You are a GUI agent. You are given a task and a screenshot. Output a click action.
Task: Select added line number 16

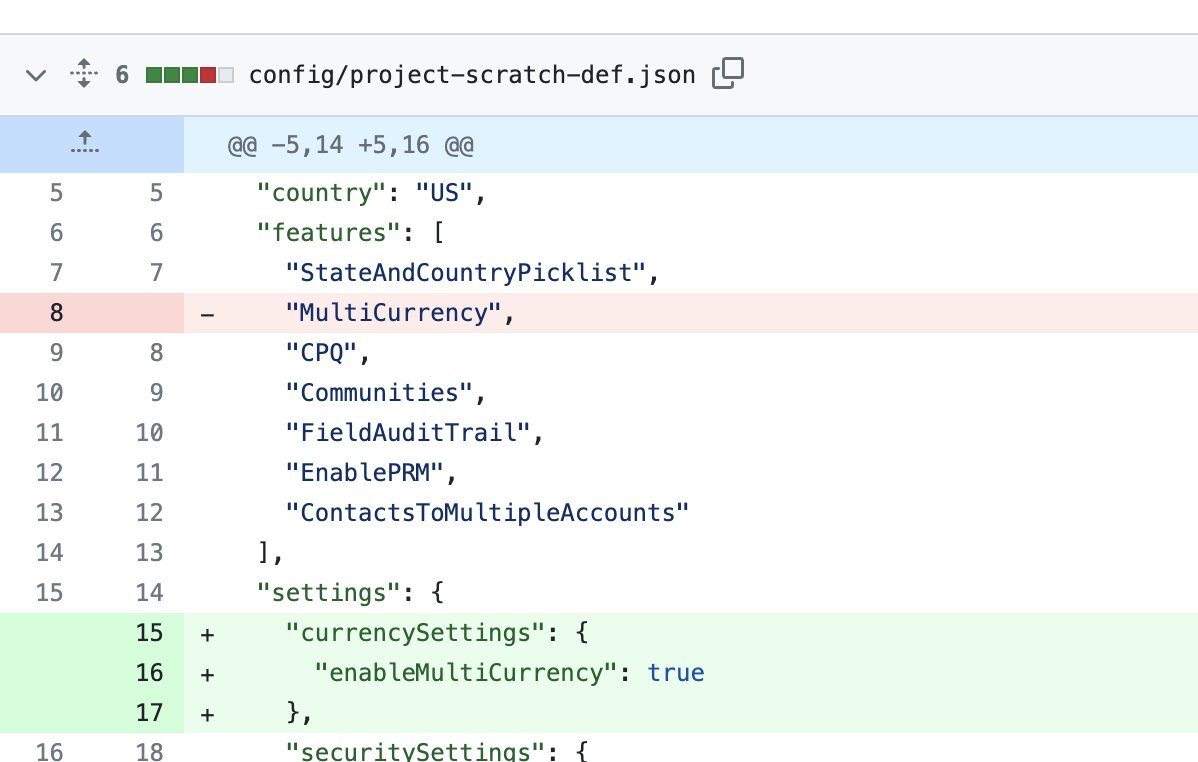pos(150,673)
